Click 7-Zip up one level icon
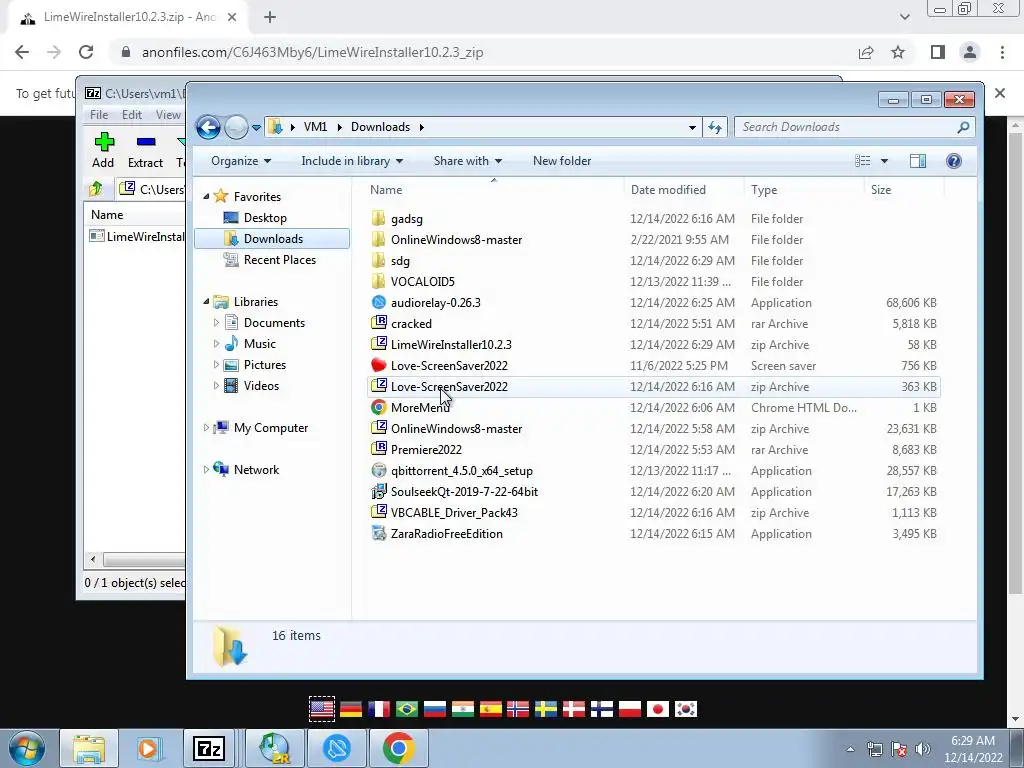The width and height of the screenshot is (1024, 768). click(x=95, y=189)
